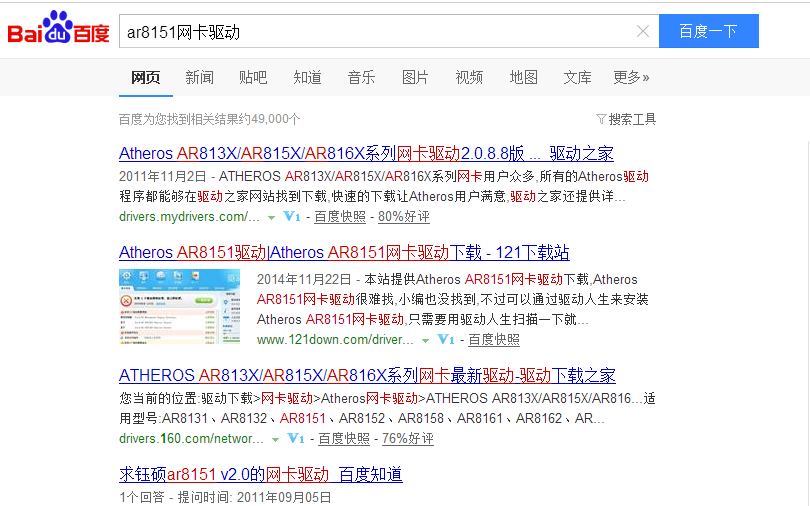This screenshot has width=810, height=506.
Task: Open the 贴吧 tab
Action: pos(253,77)
